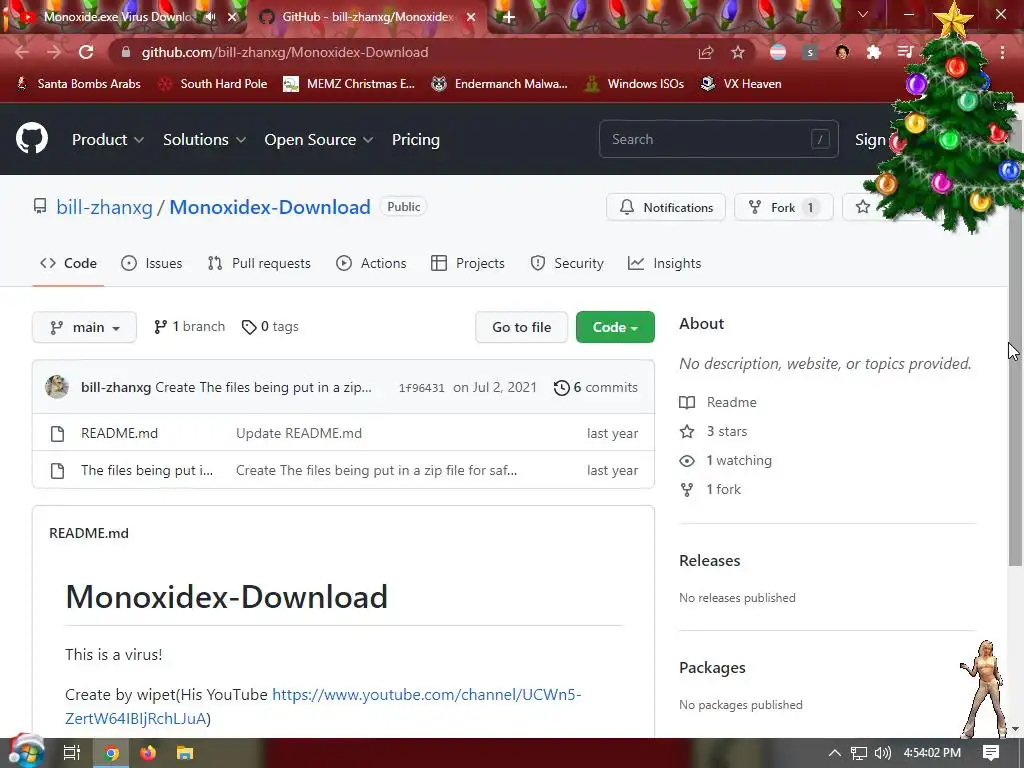
Task: Click the github.com address bar URL
Action: coord(285,52)
